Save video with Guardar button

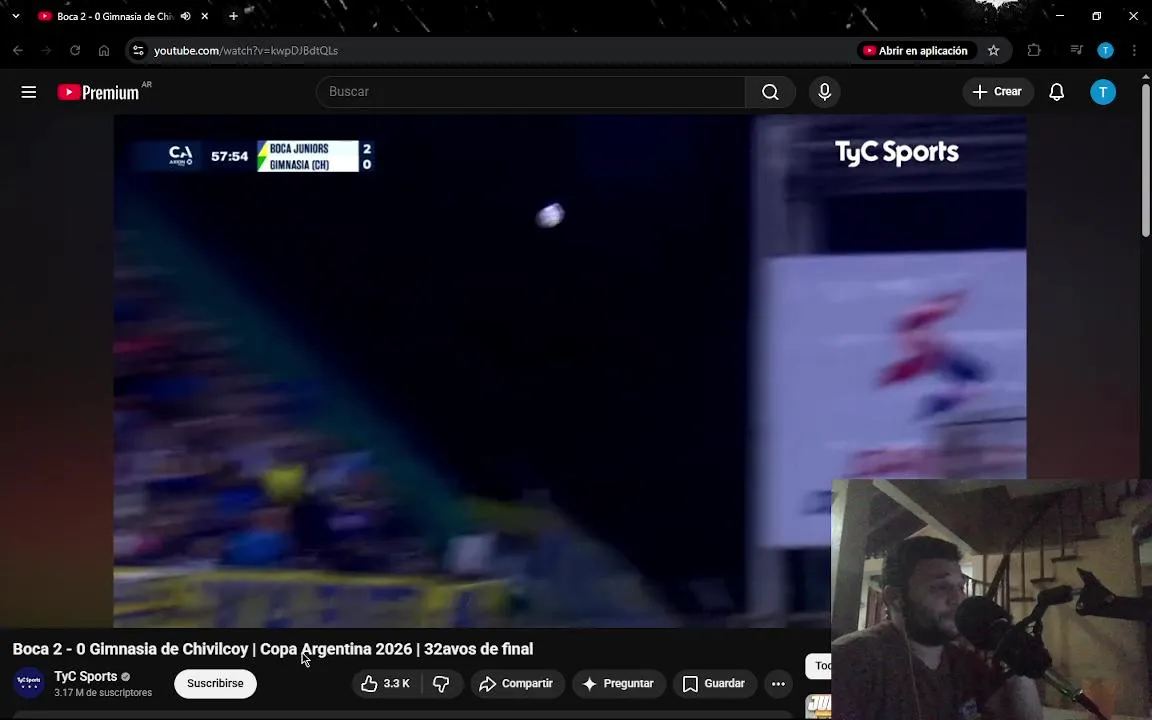pos(714,683)
